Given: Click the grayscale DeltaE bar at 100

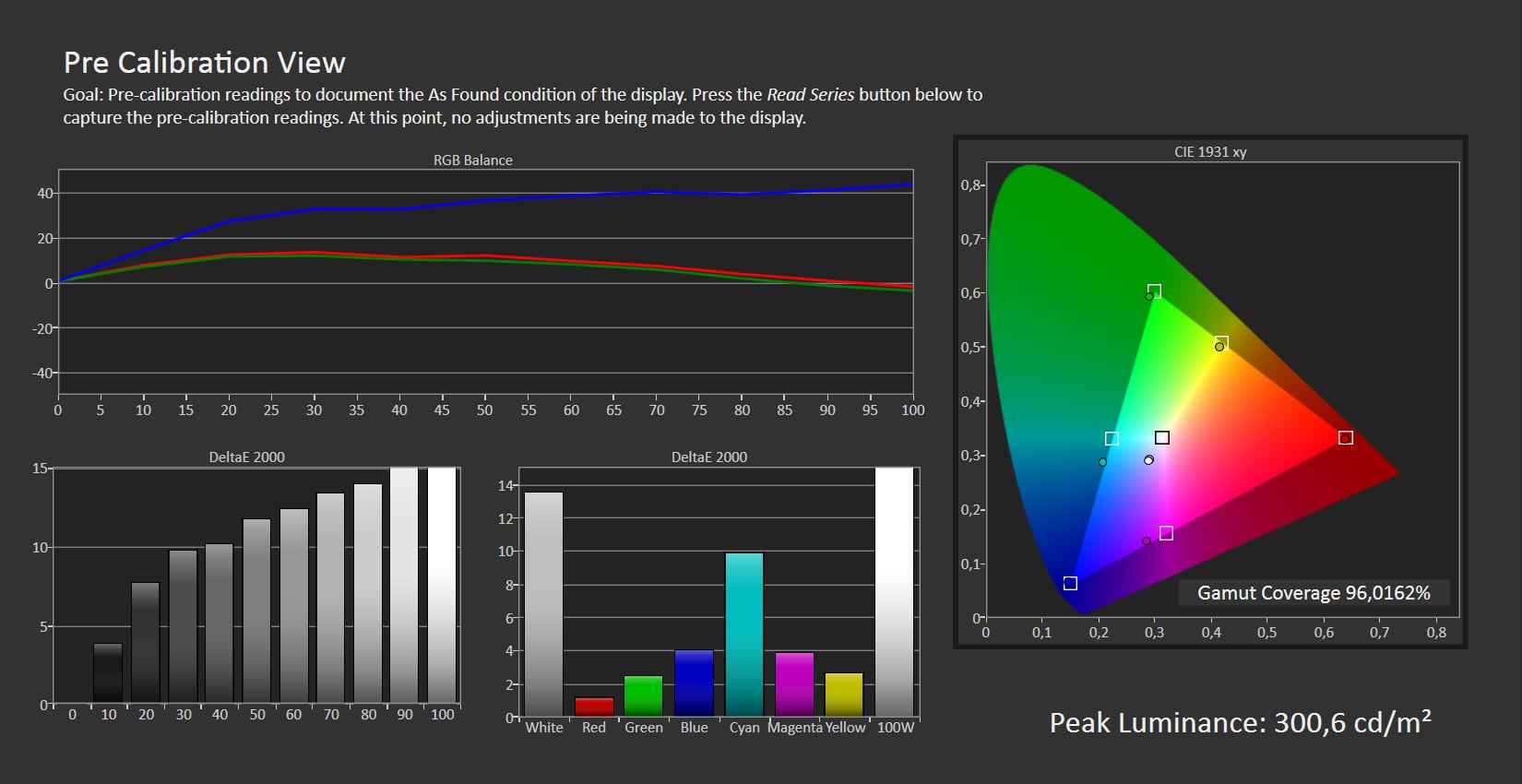Looking at the screenshot, I should (442, 585).
